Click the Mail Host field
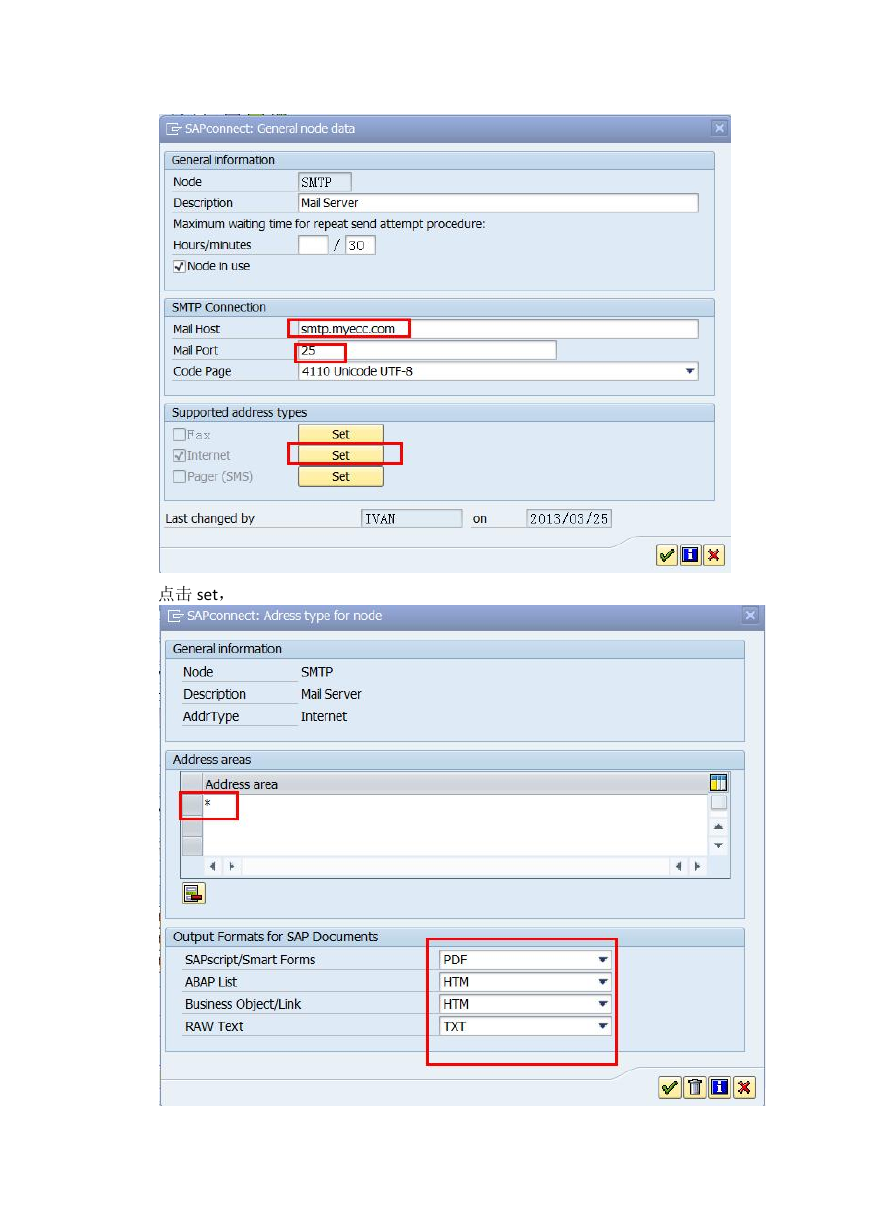Viewport: 869px width, 1228px height. coord(498,329)
